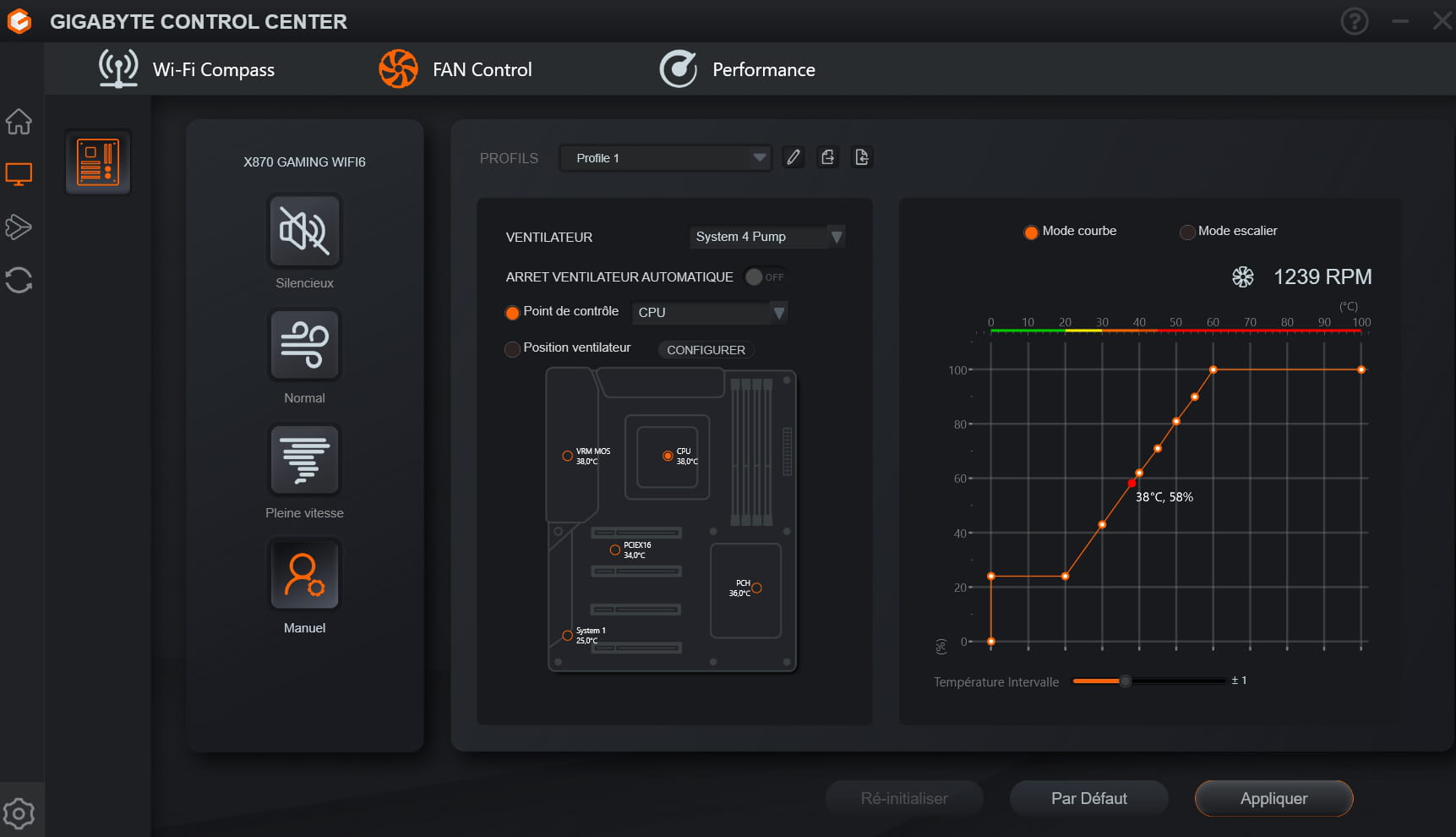Open the send-arrow sidebar icon

[x=19, y=227]
